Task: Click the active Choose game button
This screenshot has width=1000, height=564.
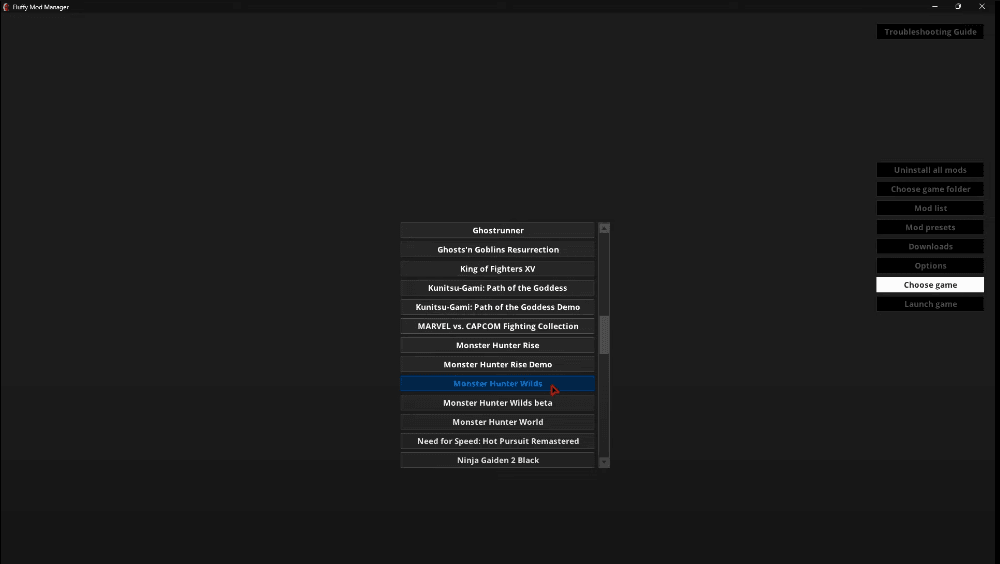Action: pos(930,285)
